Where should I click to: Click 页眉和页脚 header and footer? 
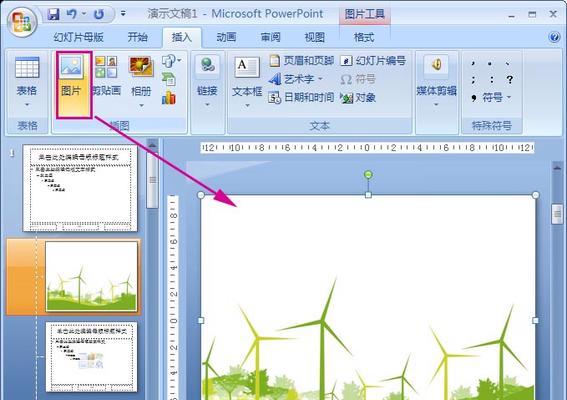(x=302, y=60)
